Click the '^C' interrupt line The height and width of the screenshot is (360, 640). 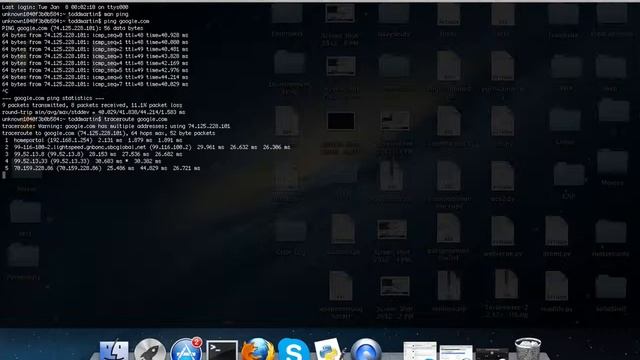pyautogui.click(x=5, y=91)
